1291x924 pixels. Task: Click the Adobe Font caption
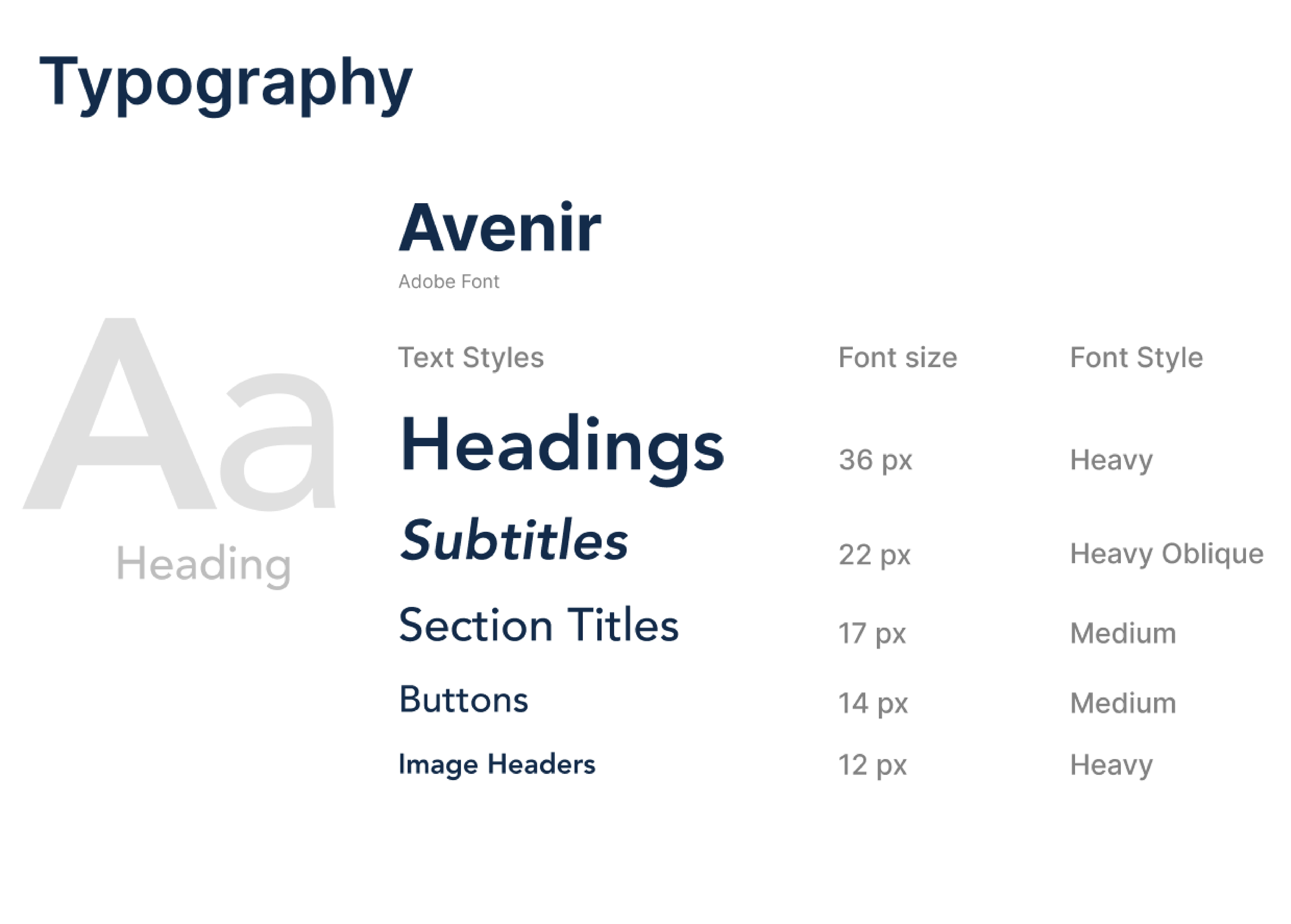(x=448, y=282)
